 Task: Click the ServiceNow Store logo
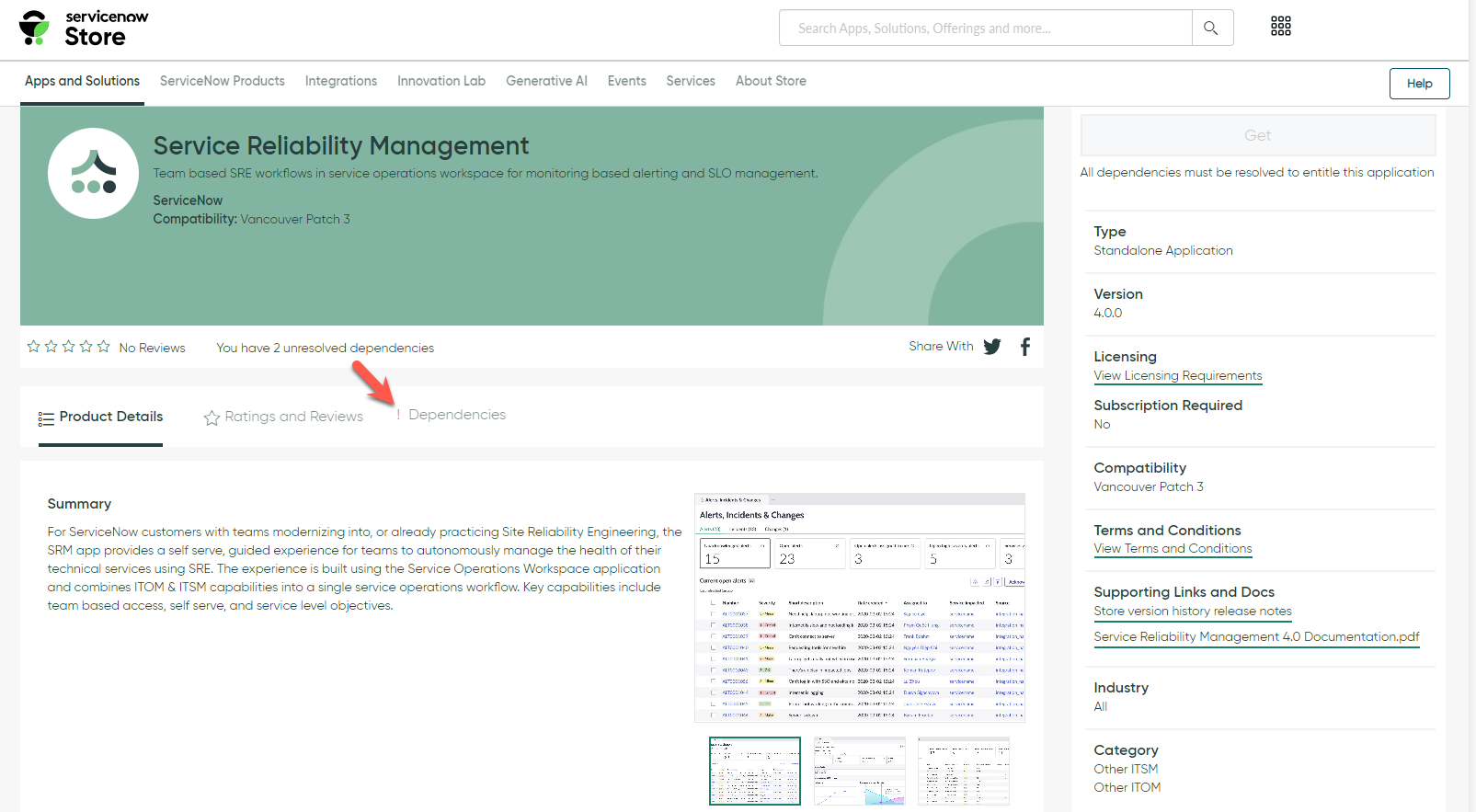coord(84,29)
